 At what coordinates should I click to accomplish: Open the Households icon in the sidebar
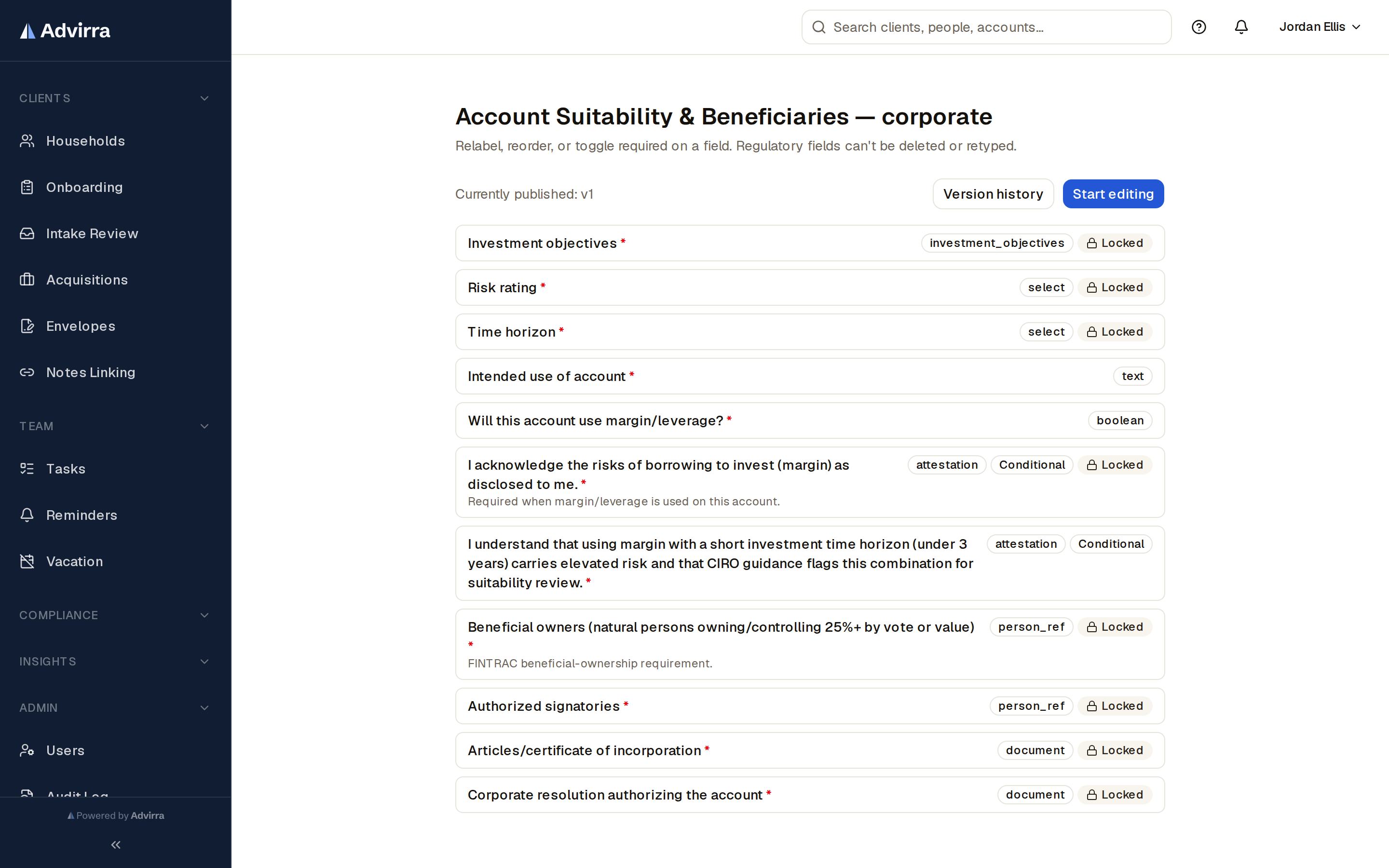[x=27, y=141]
